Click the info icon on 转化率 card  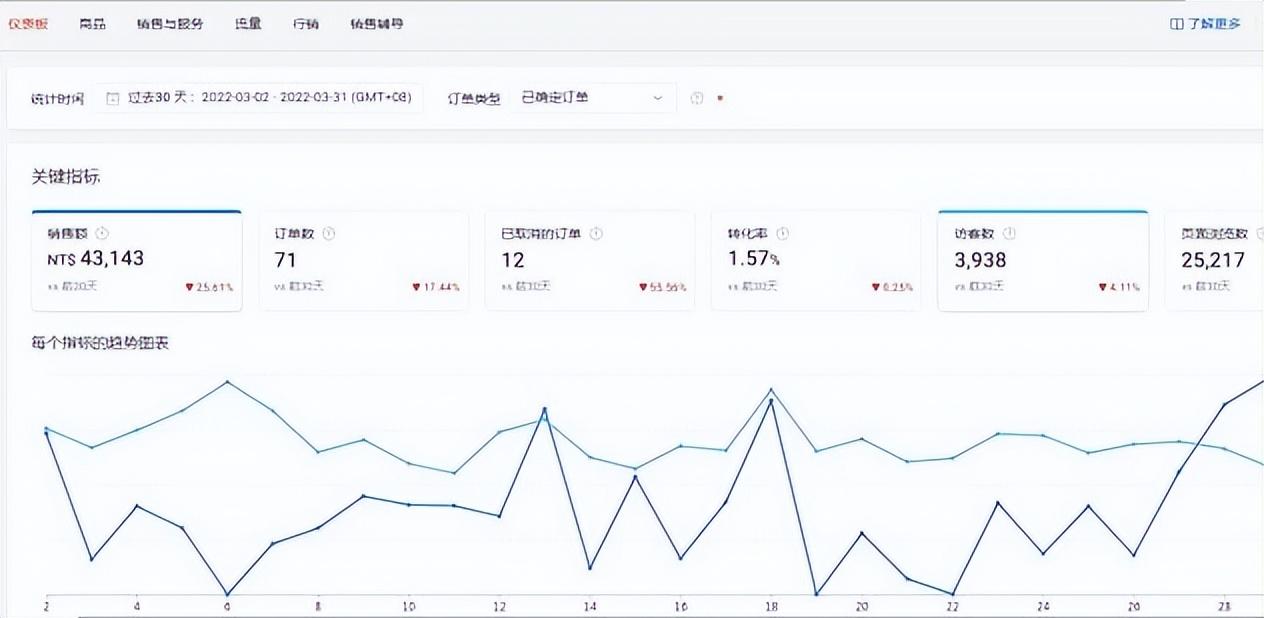pyautogui.click(x=784, y=233)
